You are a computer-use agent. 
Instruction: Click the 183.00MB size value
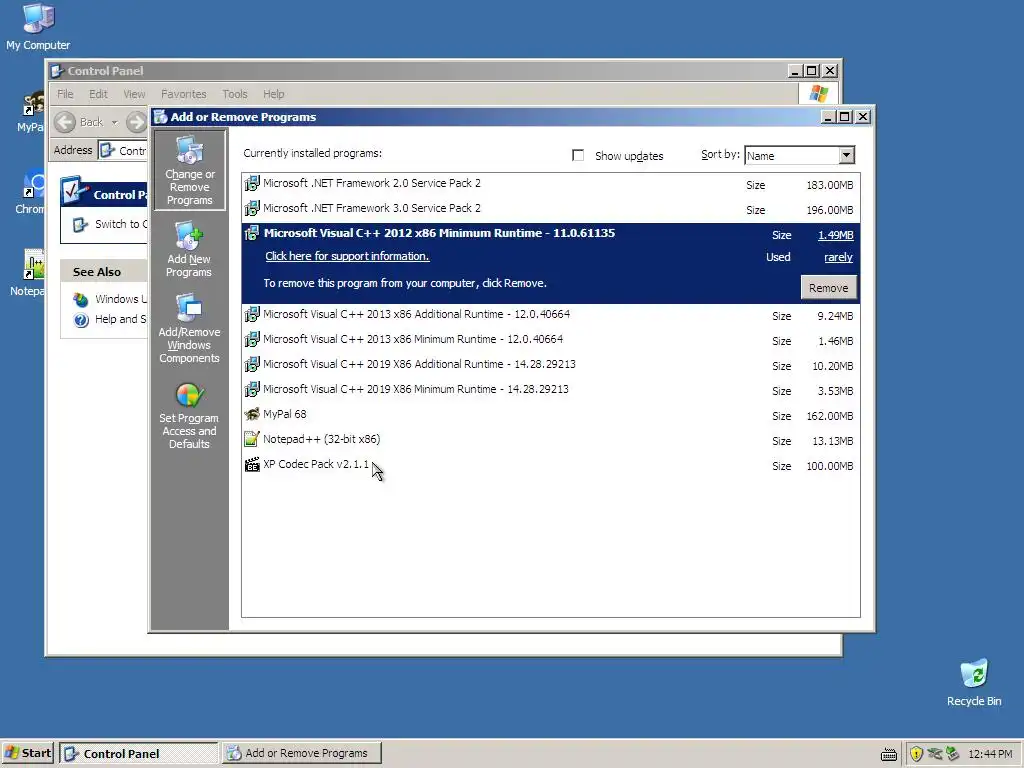[829, 185]
